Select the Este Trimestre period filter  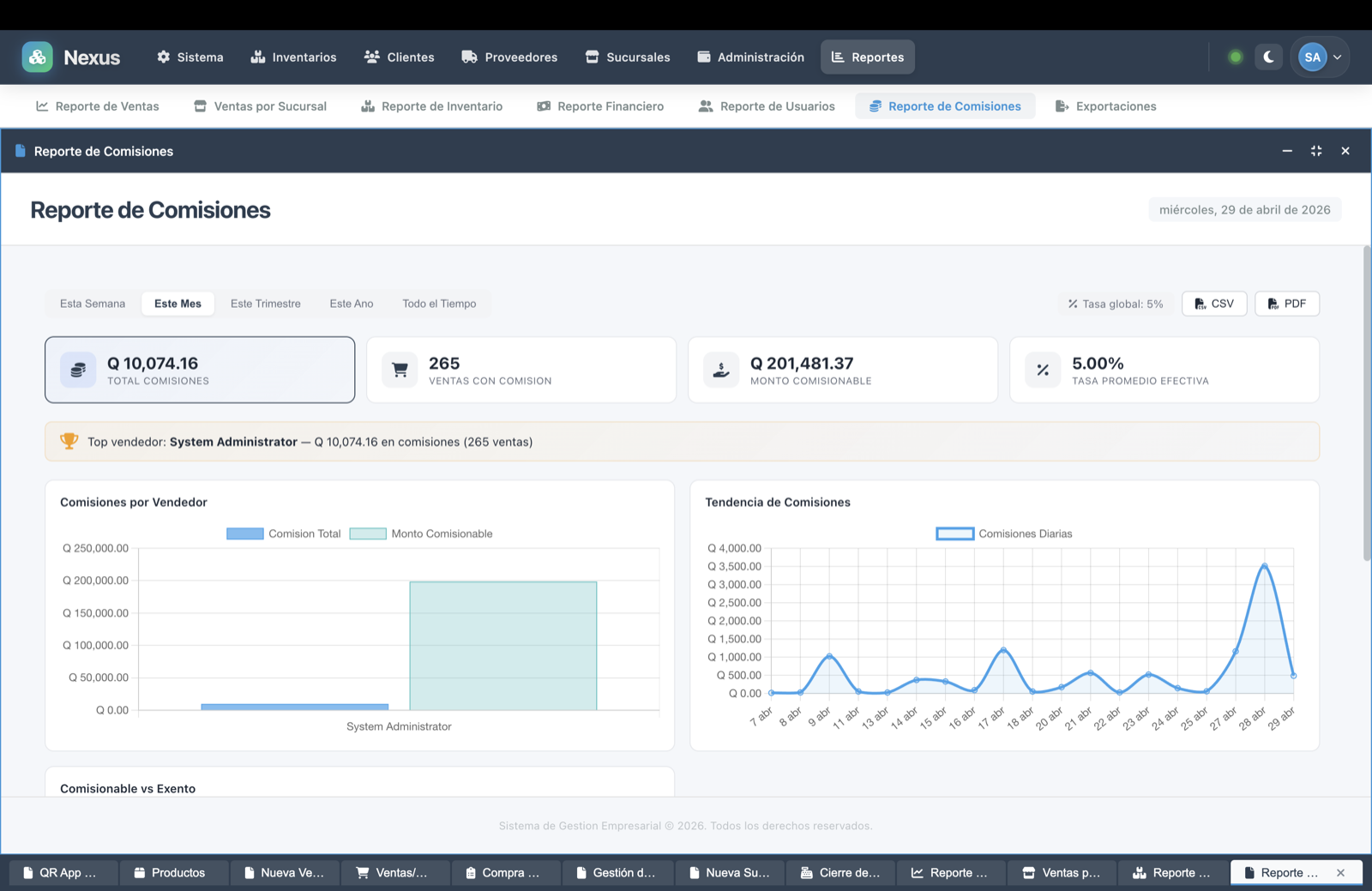pyautogui.click(x=265, y=304)
